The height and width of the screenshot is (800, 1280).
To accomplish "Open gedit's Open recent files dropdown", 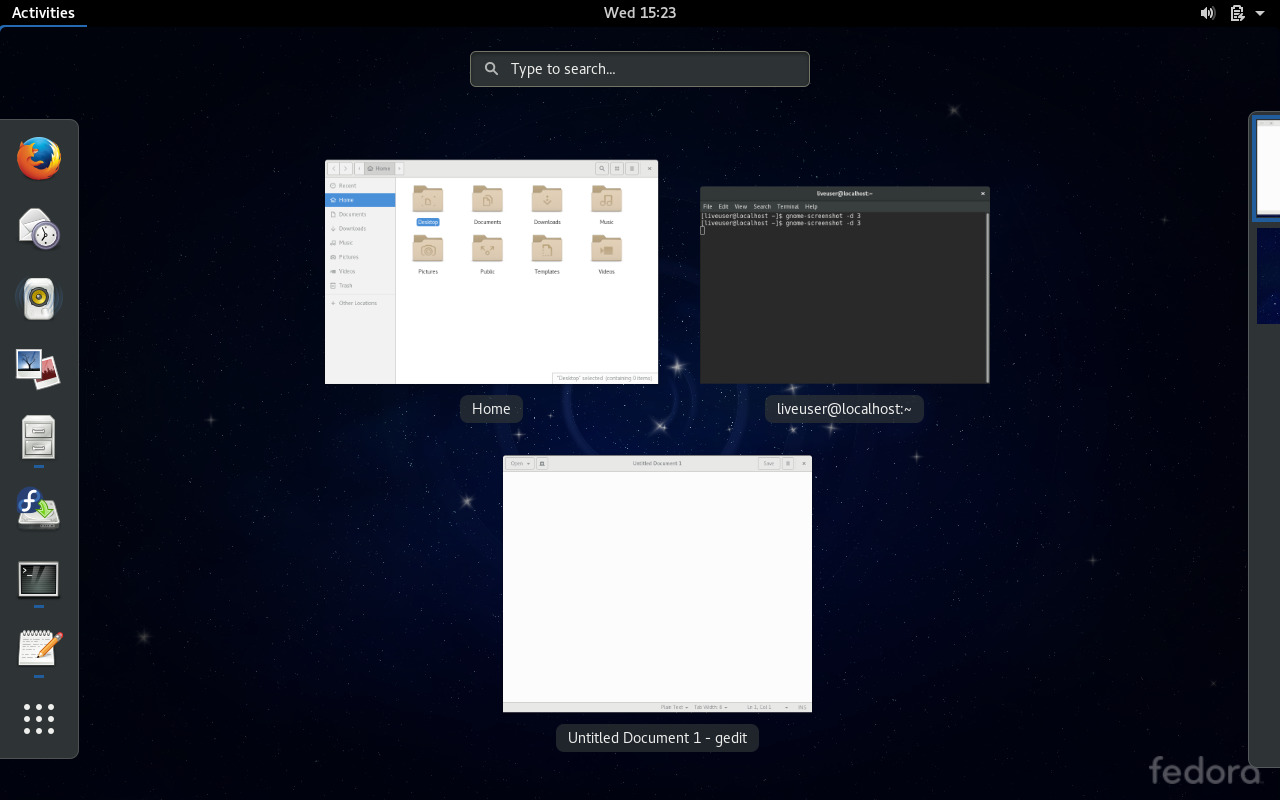I will tap(519, 463).
